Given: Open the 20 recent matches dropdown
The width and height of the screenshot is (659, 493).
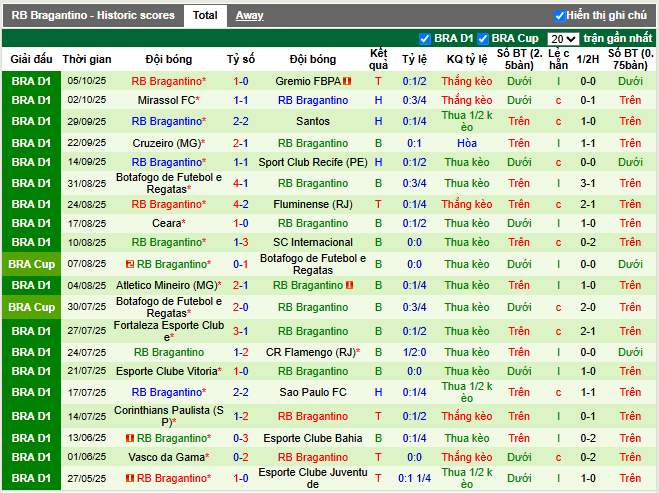Looking at the screenshot, I should [563, 39].
